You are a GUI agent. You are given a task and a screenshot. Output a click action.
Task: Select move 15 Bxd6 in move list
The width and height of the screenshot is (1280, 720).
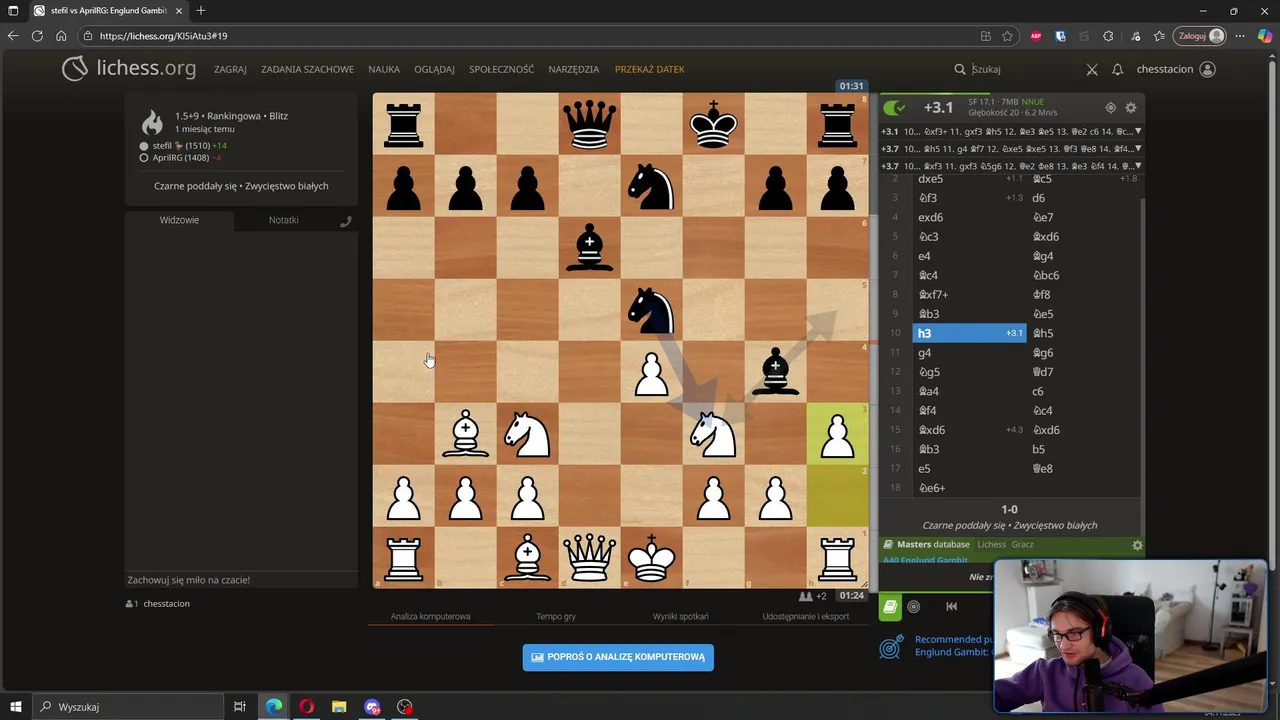[x=969, y=430]
